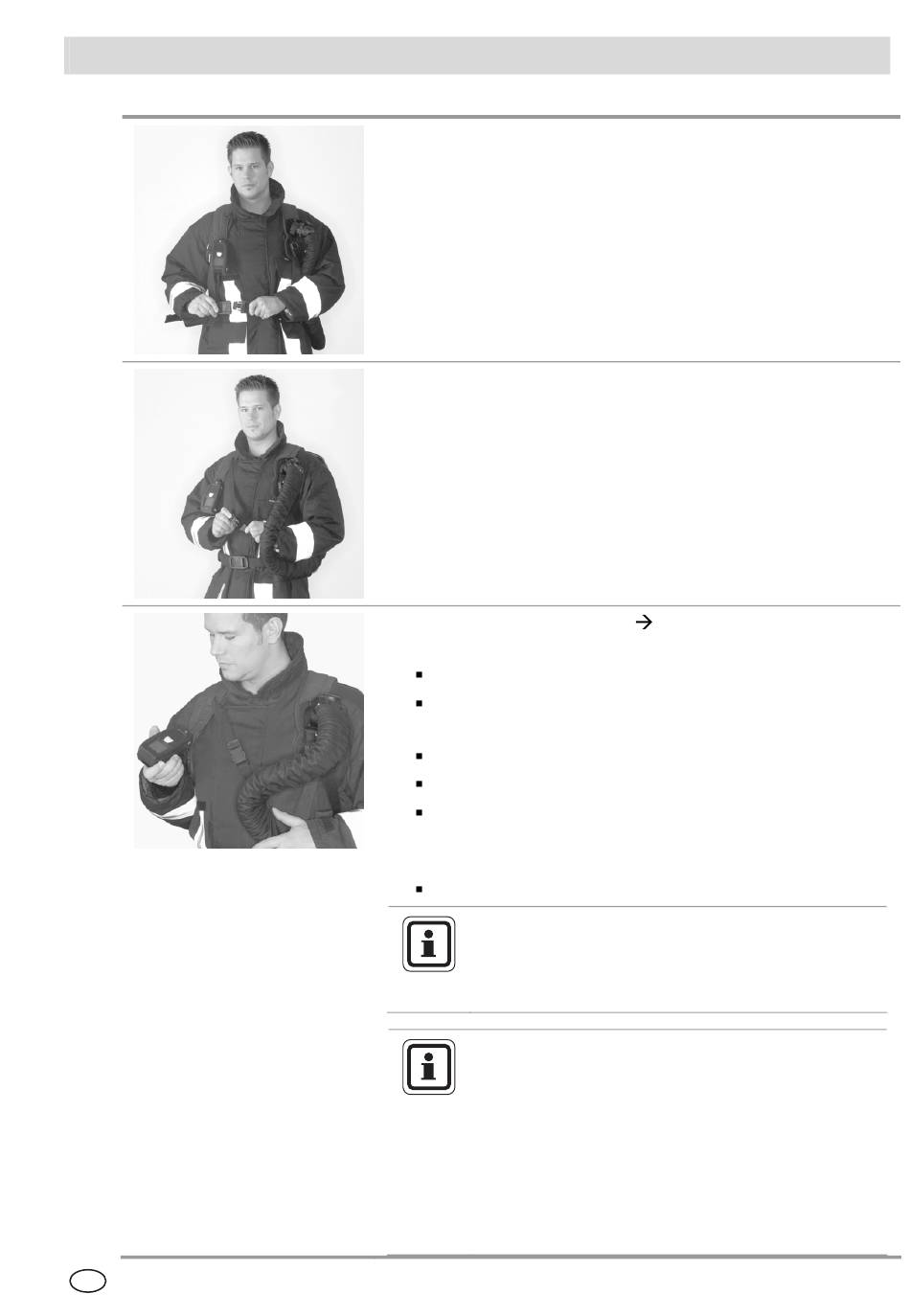The width and height of the screenshot is (910, 1316).
Task: Open the photo of man fastening waist belt
Action: pyautogui.click(x=248, y=239)
